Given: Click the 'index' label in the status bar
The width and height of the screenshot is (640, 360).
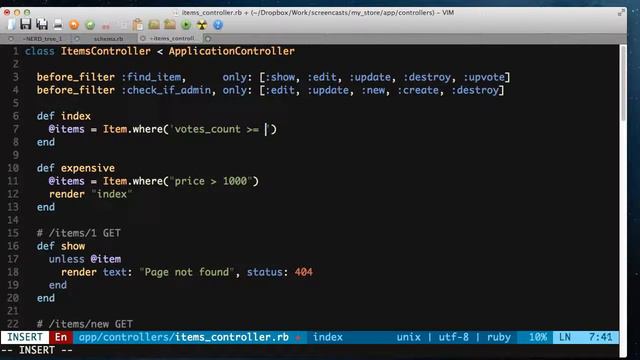Looking at the screenshot, I should pyautogui.click(x=328, y=337).
